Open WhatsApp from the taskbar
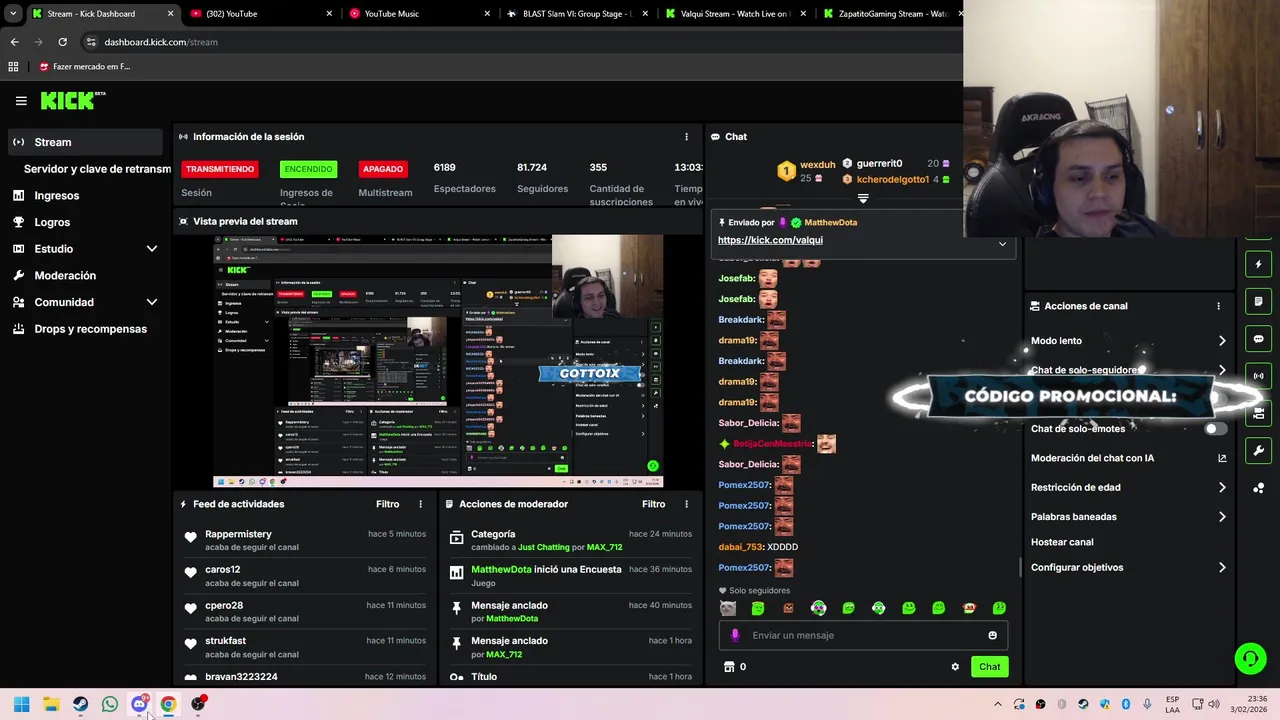This screenshot has height=720, width=1280. pos(110,704)
